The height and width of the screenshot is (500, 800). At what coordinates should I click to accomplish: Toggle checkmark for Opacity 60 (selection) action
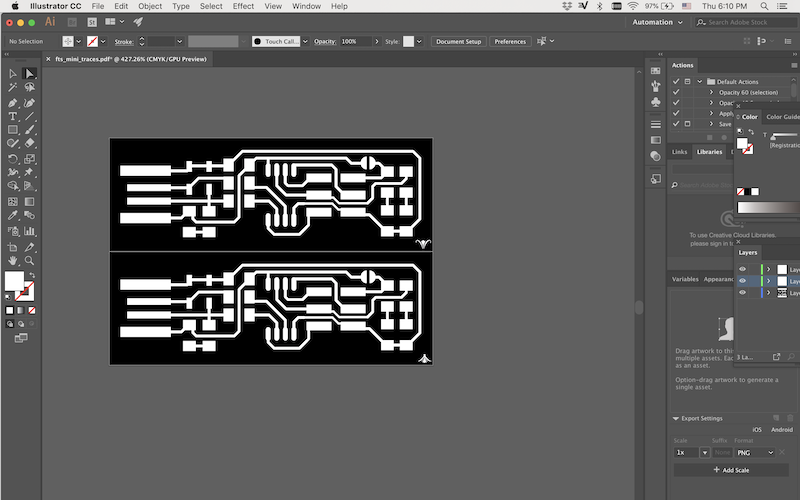[x=676, y=92]
